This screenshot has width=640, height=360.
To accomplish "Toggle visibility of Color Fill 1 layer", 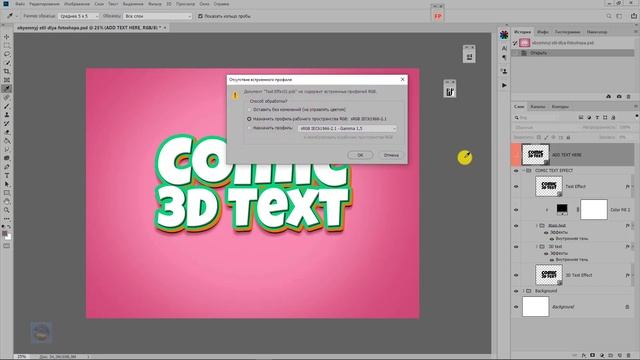I will tap(516, 210).
